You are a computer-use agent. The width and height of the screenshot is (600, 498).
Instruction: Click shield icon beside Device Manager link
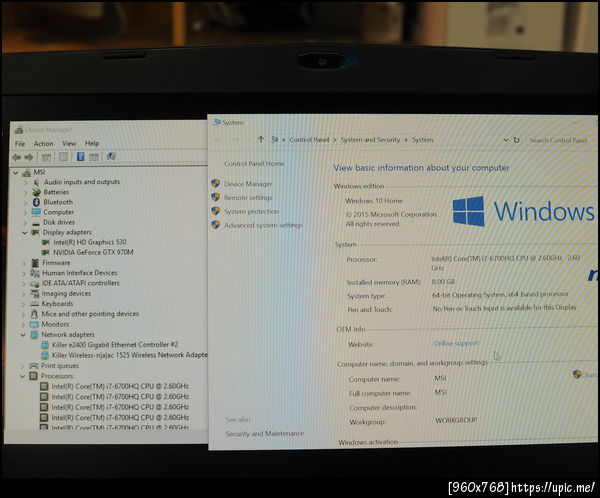pyautogui.click(x=216, y=183)
